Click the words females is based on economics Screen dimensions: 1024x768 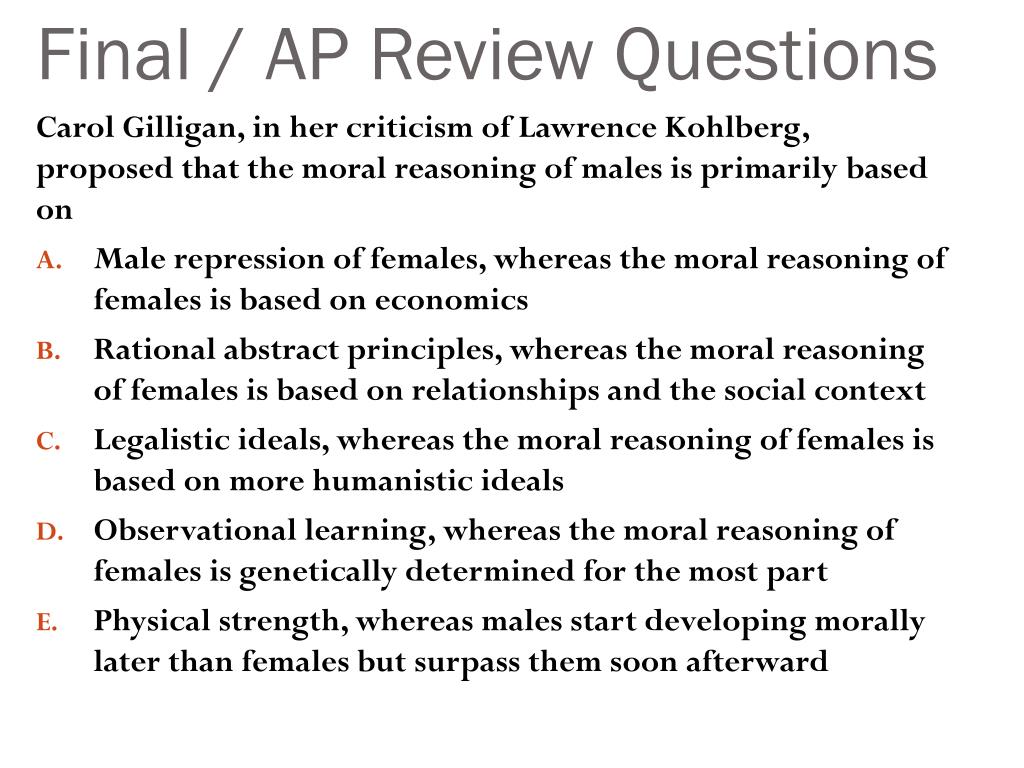(x=311, y=300)
